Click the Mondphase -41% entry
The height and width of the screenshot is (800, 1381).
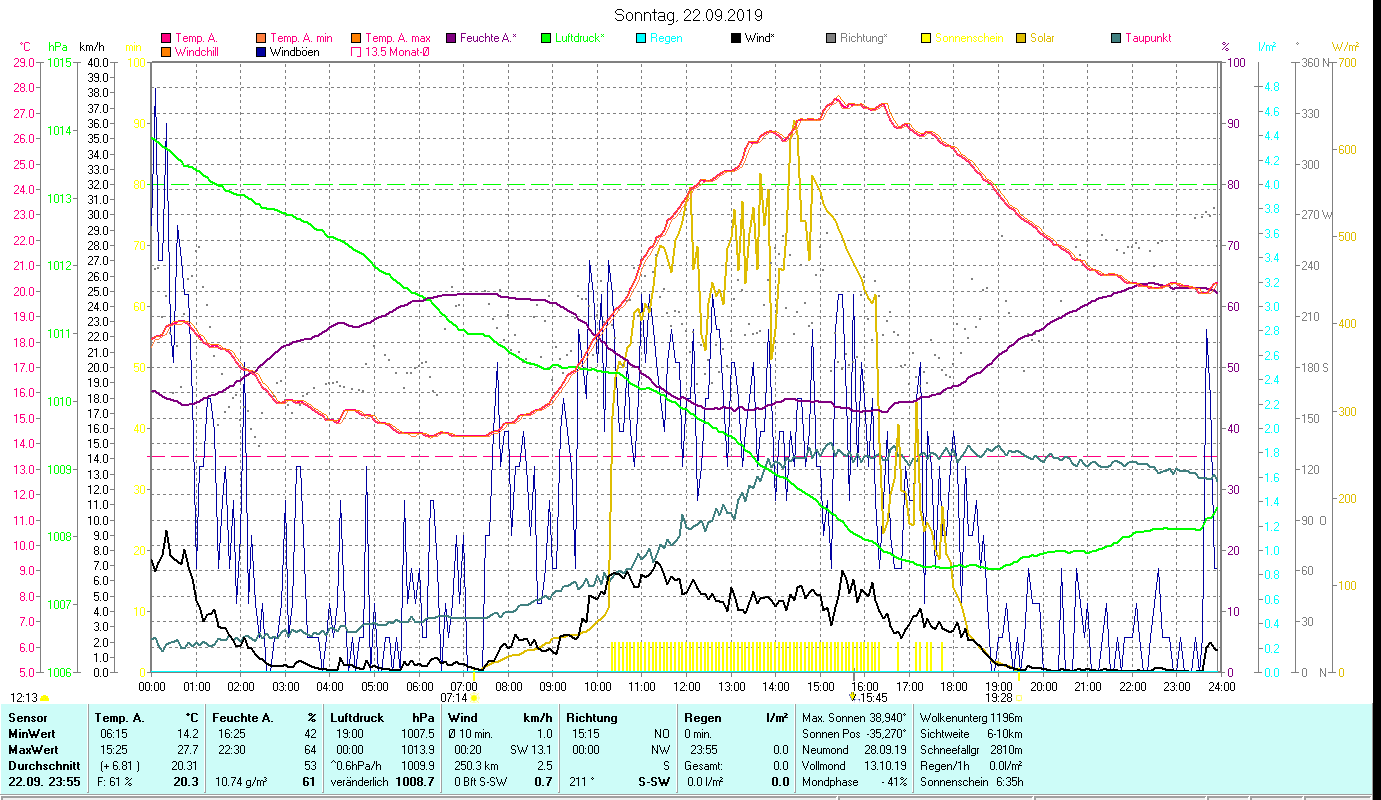click(855, 782)
